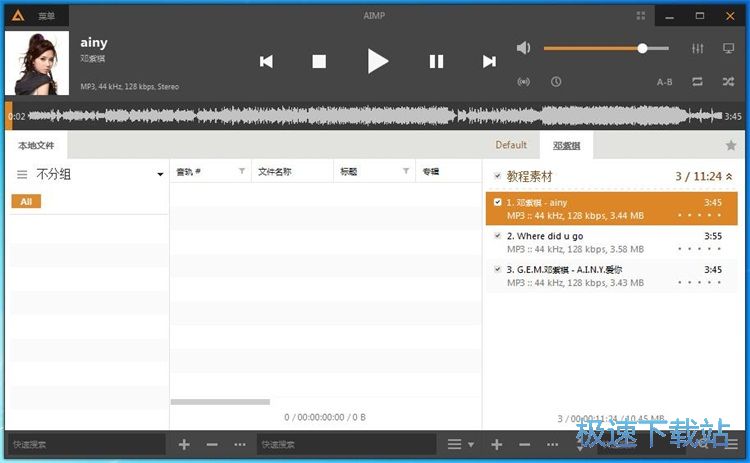Screen dimensions: 750x463
Task: Switch to the Default playlist tab
Action: coord(511,145)
